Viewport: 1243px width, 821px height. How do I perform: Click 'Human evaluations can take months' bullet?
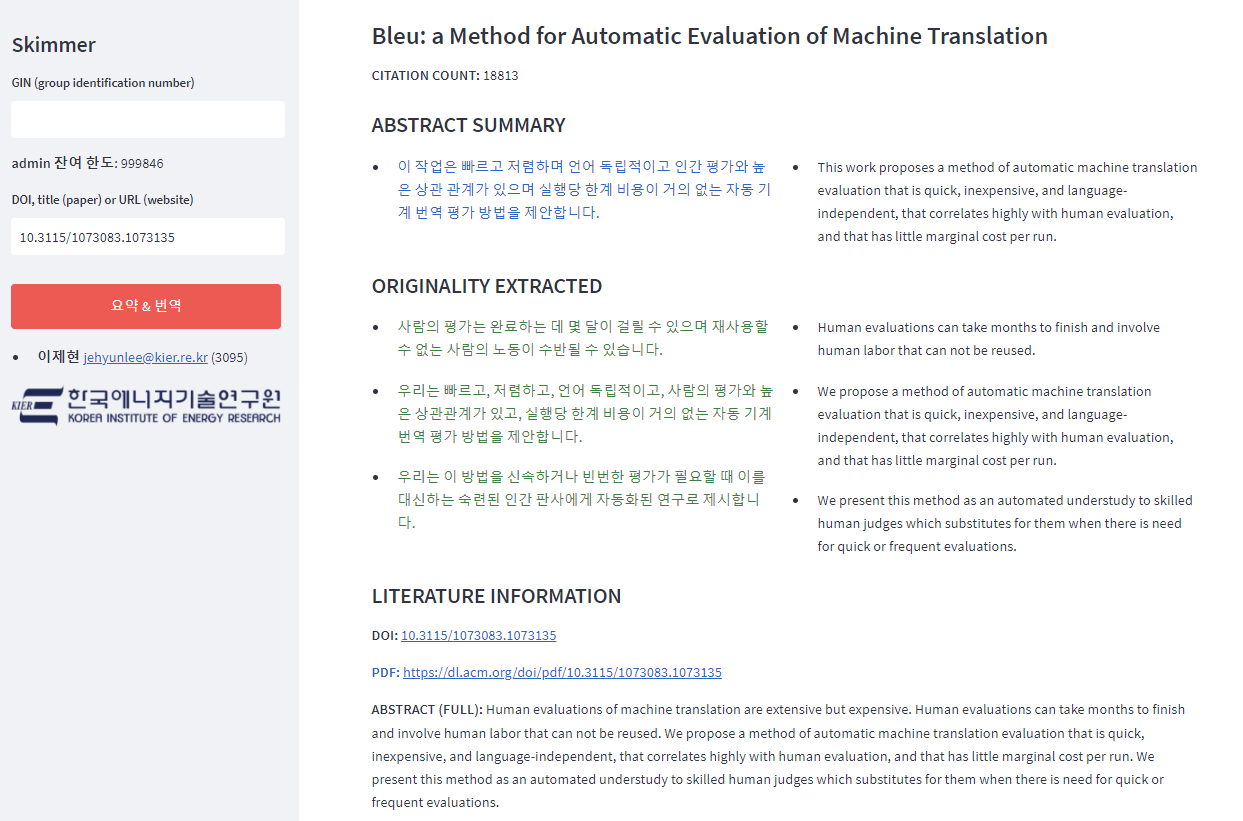[989, 339]
